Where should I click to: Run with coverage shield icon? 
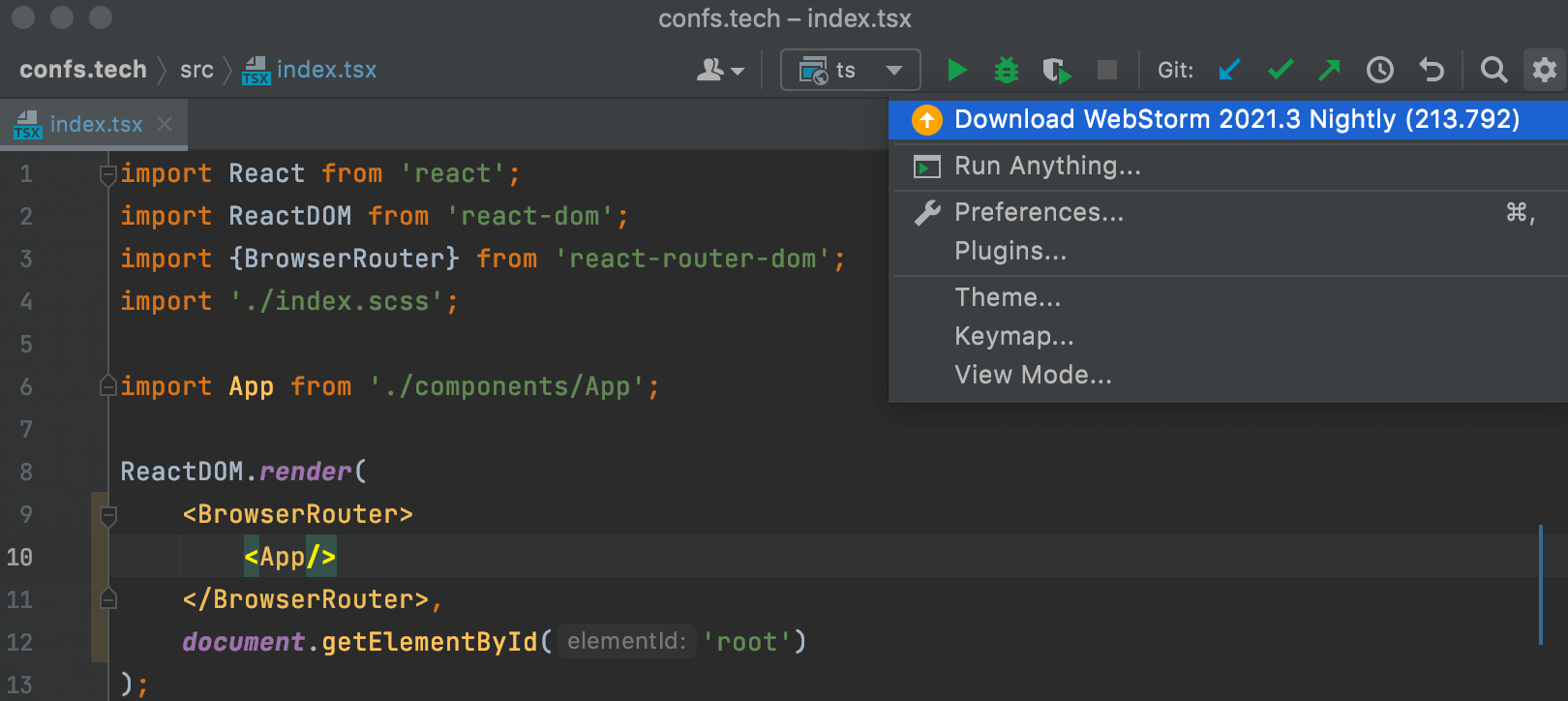point(1057,70)
